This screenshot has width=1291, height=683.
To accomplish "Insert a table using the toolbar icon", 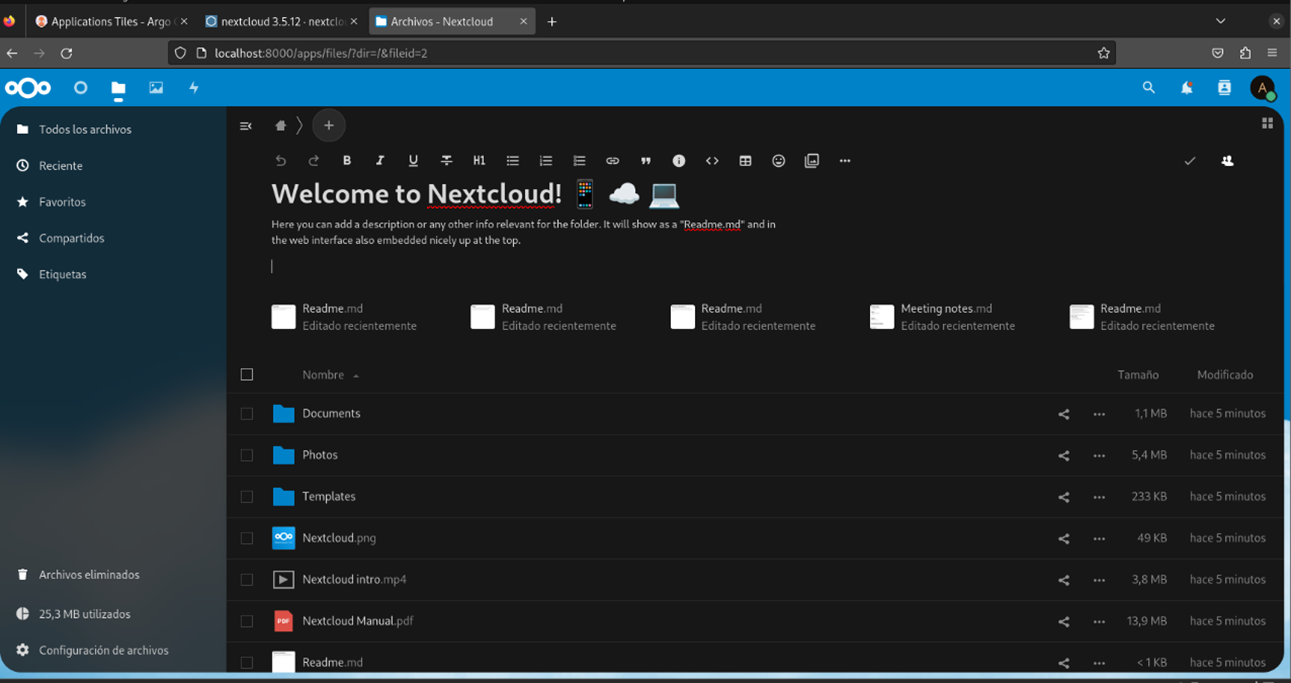I will point(745,161).
